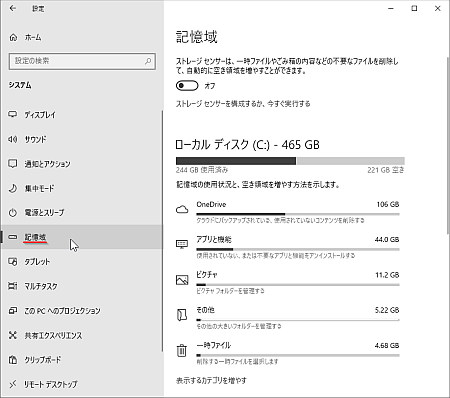450x398 pixels.
Task: Click the 一時ファイル trash can icon
Action: coord(182,350)
